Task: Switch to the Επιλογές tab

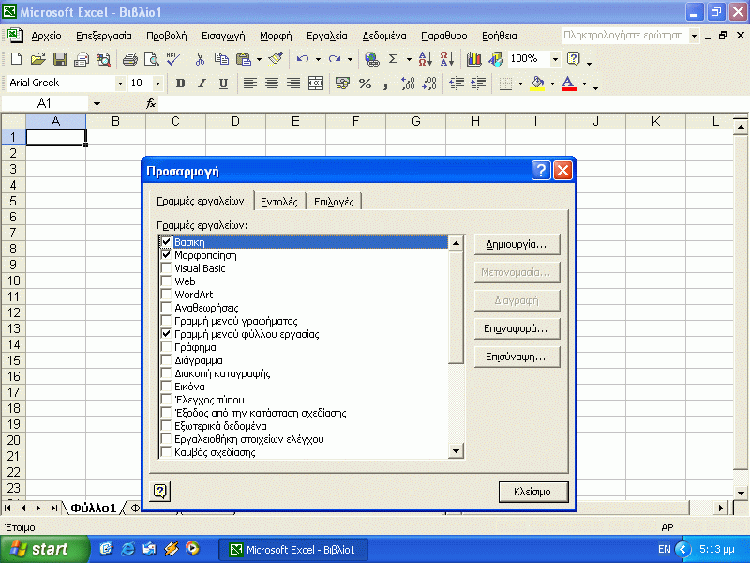Action: [333, 202]
